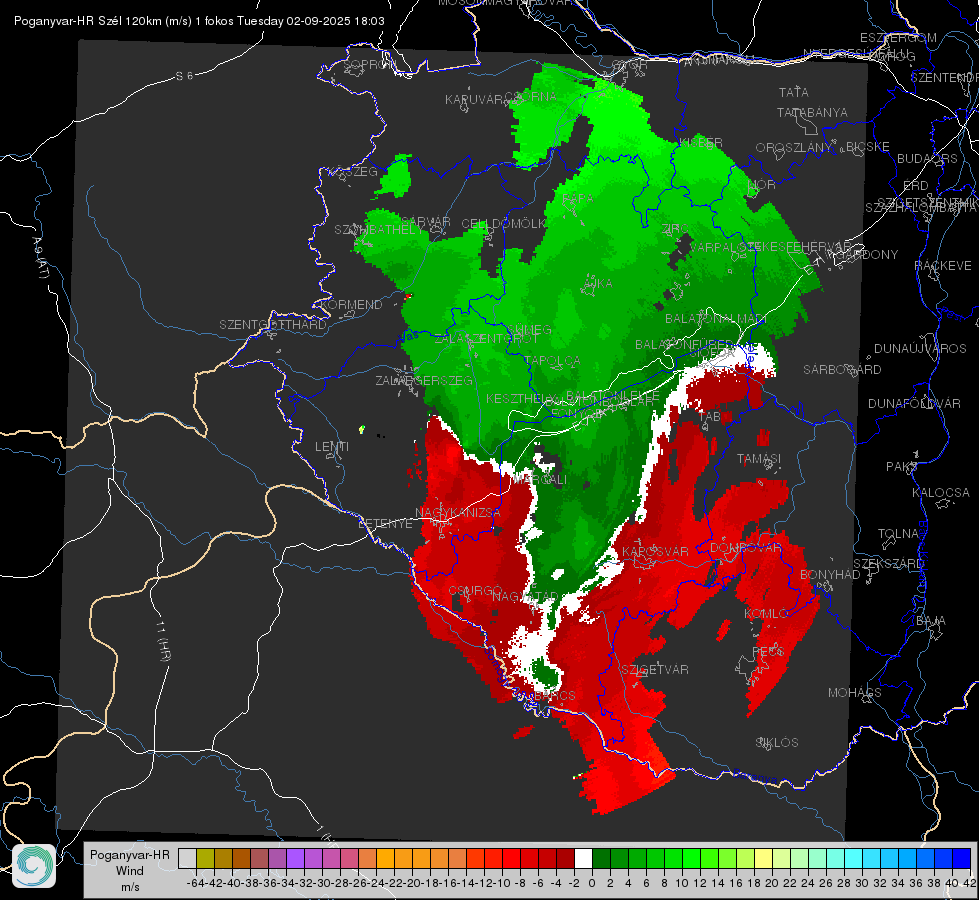Click the MOHÁCS city label
Viewport: 979px width, 900px height.
pyautogui.click(x=855, y=693)
